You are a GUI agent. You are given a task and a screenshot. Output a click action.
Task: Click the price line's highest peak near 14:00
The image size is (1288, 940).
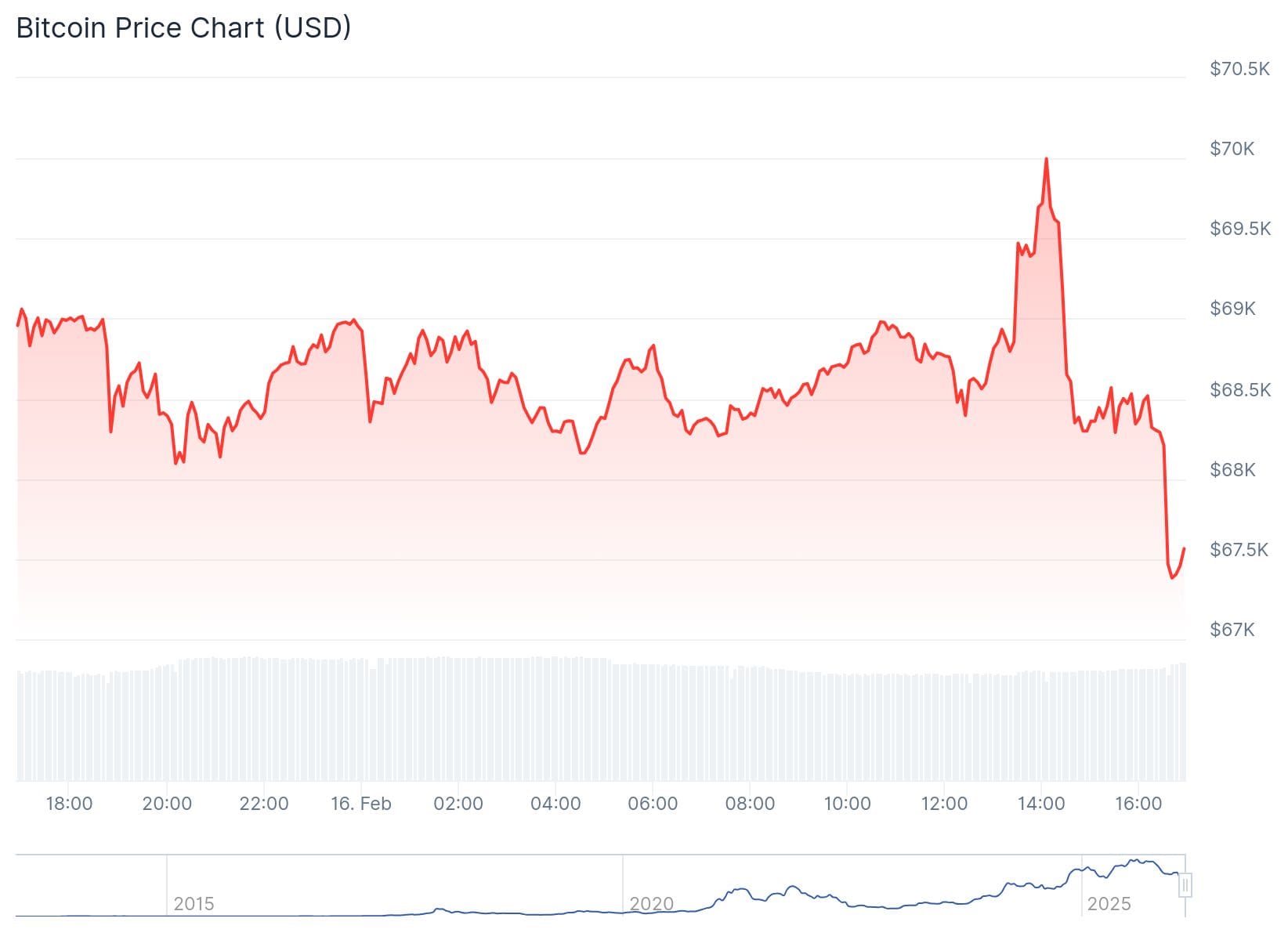point(1046,159)
